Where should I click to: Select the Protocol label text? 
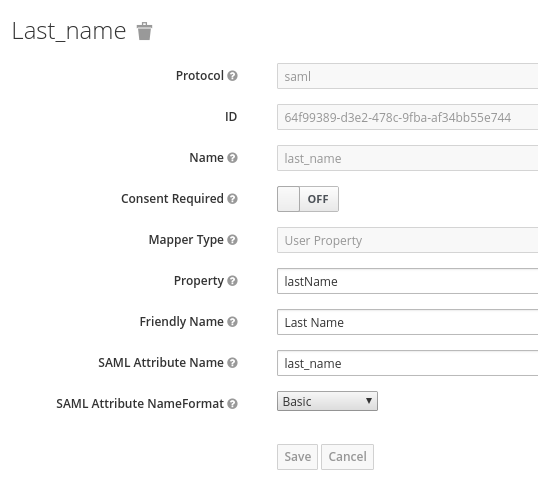pos(200,76)
